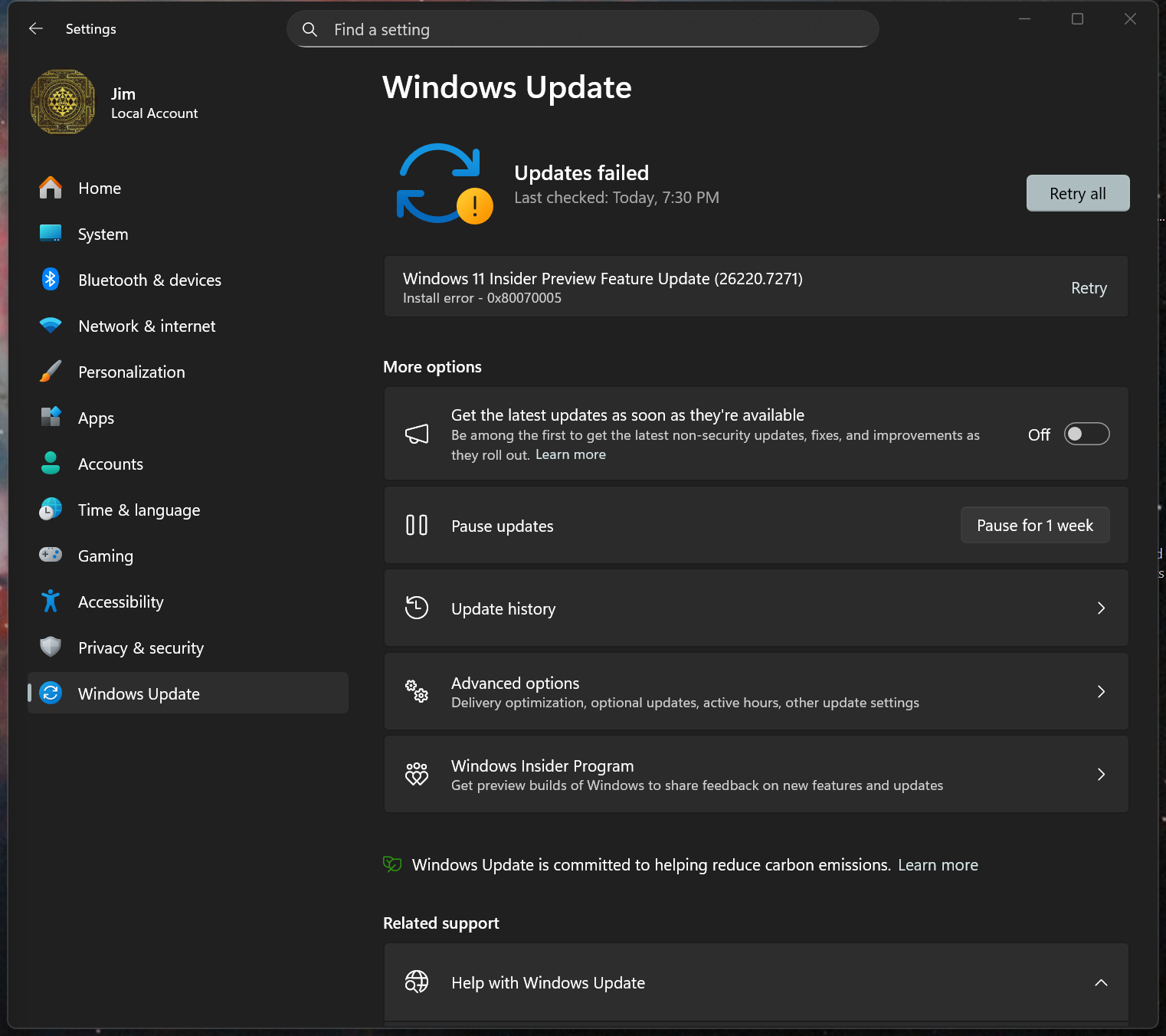This screenshot has width=1166, height=1036.
Task: Enable get latest updates toggle
Action: 1086,434
